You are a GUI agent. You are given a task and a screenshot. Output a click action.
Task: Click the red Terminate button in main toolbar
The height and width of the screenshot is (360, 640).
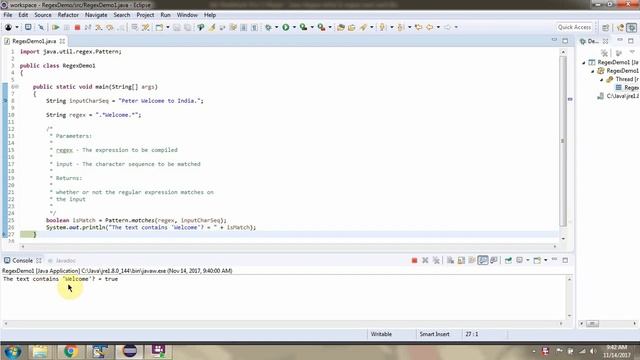(77, 27)
